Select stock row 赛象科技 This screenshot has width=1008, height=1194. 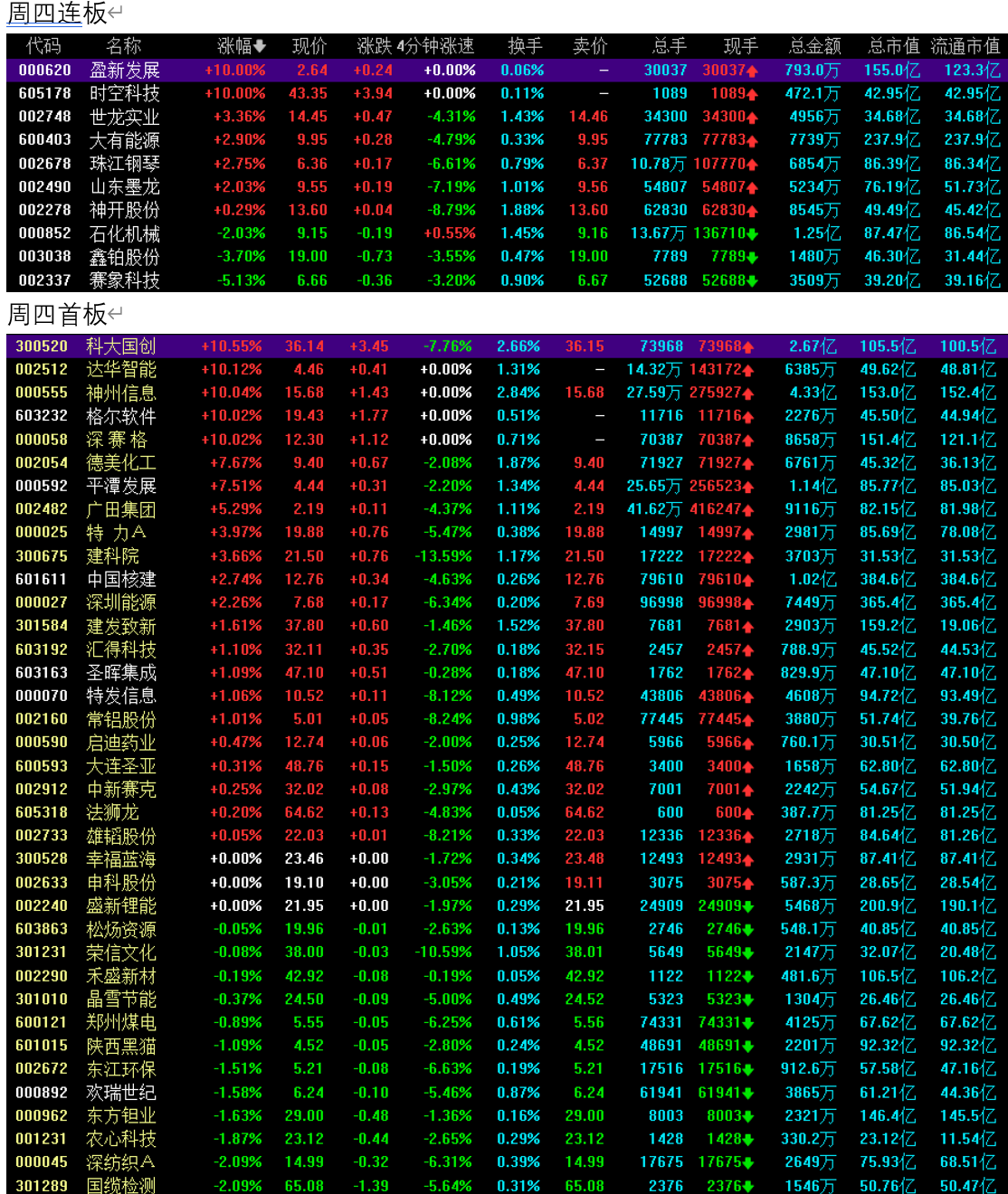point(506,280)
